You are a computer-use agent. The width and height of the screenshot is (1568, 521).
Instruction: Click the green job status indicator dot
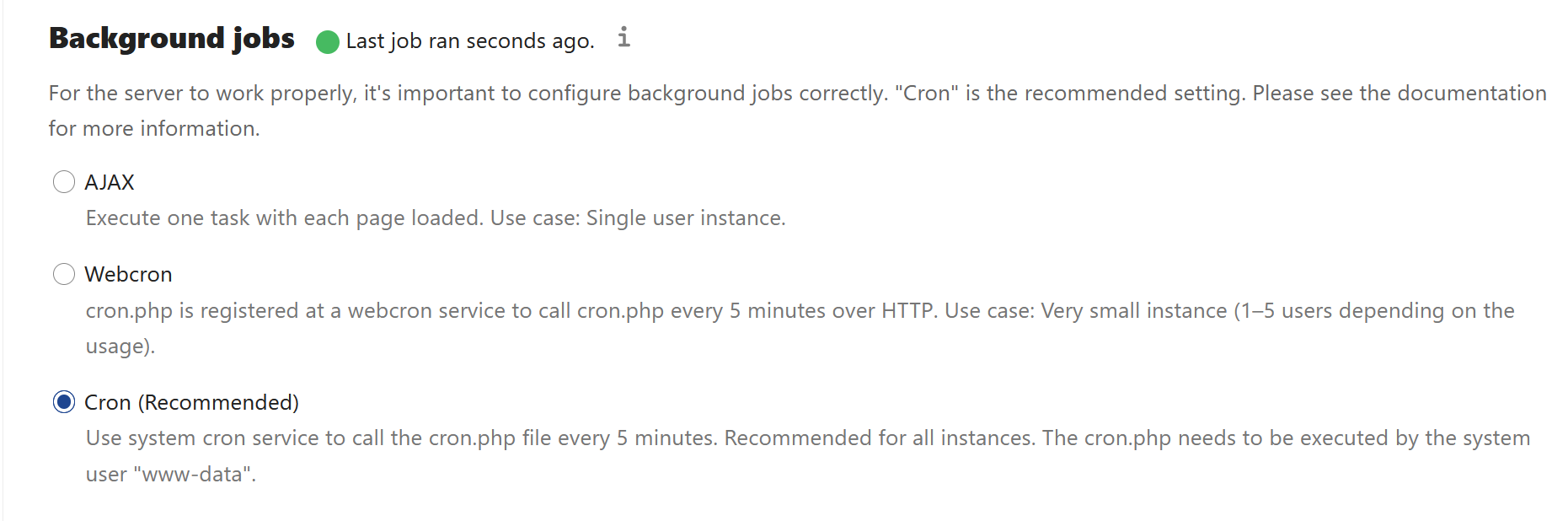(328, 41)
